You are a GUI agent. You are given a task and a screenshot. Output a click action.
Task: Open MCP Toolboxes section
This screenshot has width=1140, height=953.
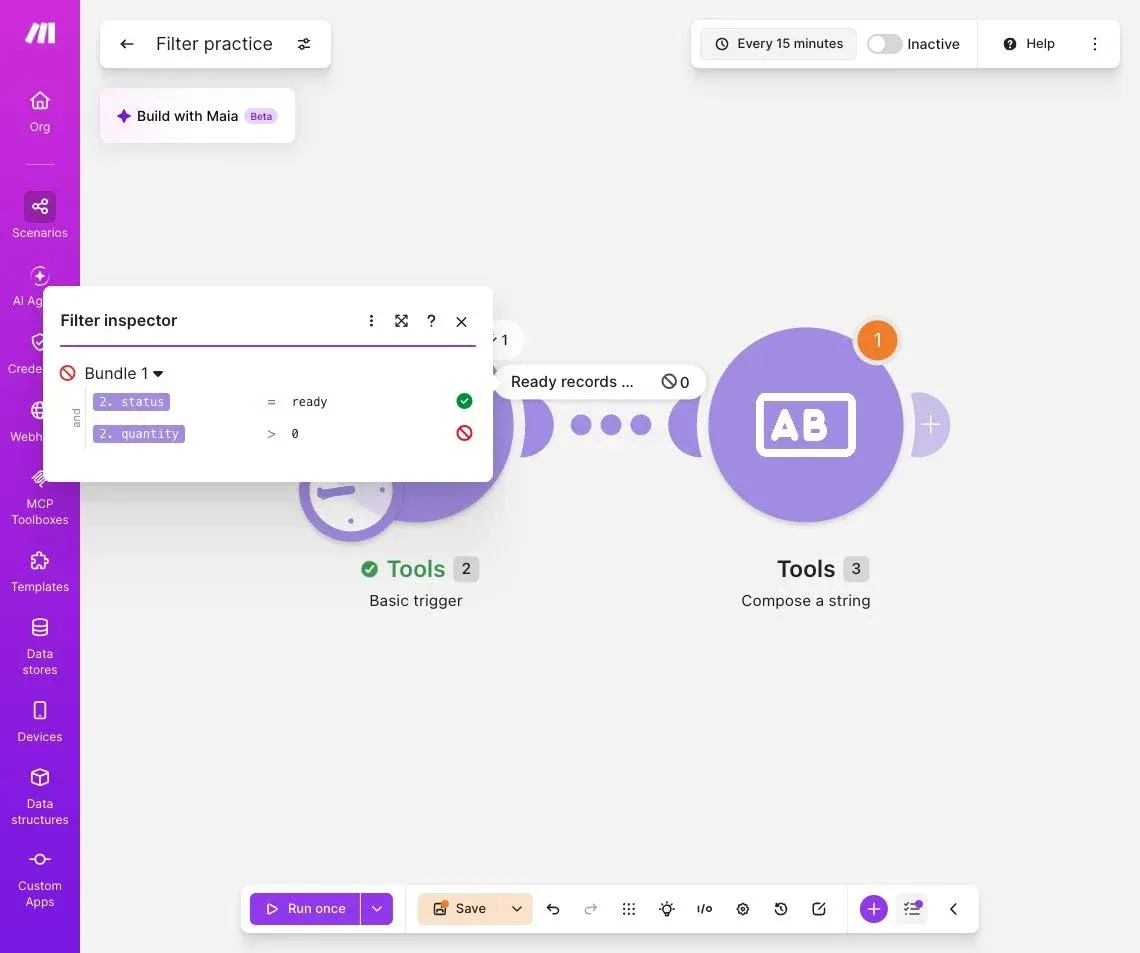pos(40,498)
